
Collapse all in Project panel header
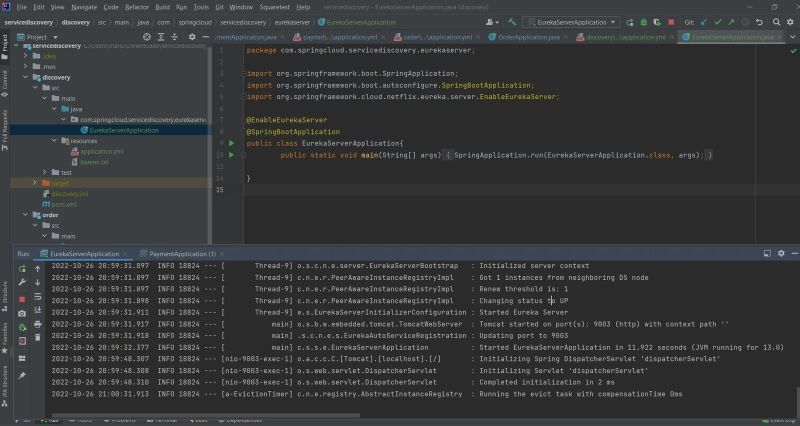(174, 37)
